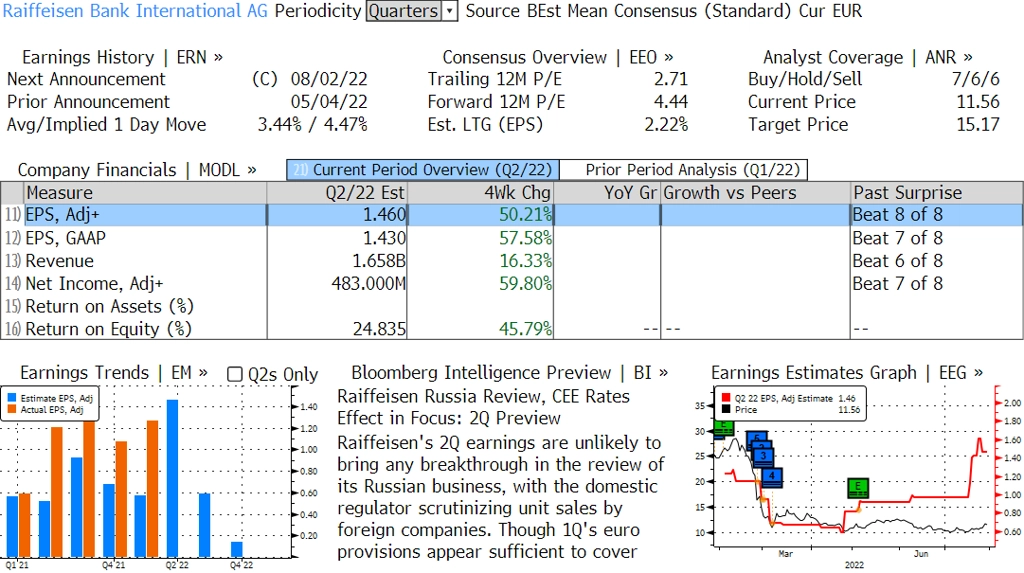1024x573 pixels.
Task: Click the black Price legend swatch
Action: pos(726,410)
